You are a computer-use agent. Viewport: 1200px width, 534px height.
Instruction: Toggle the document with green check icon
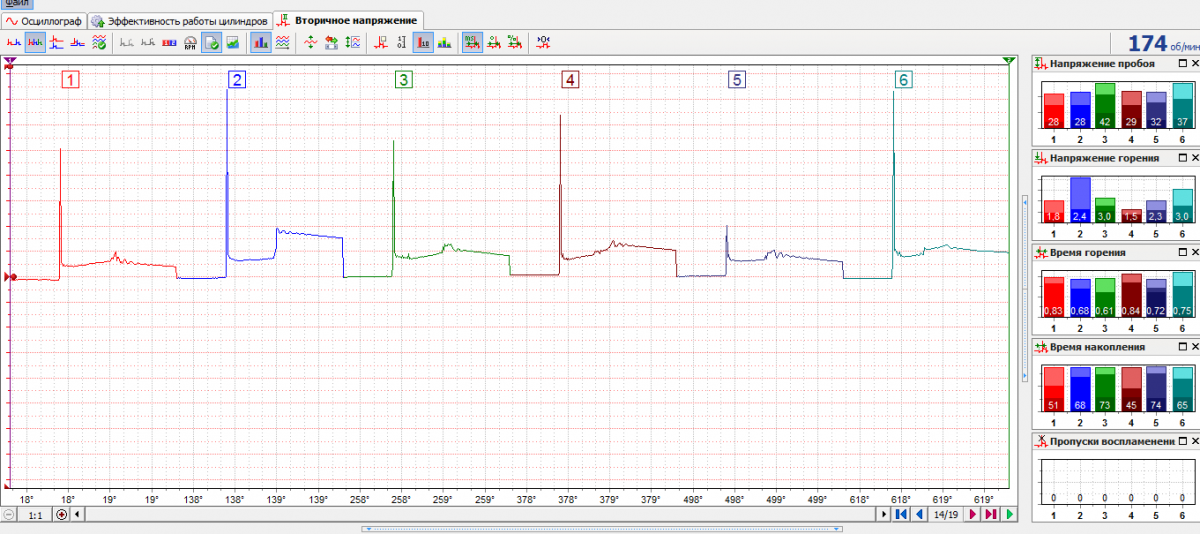pos(212,42)
